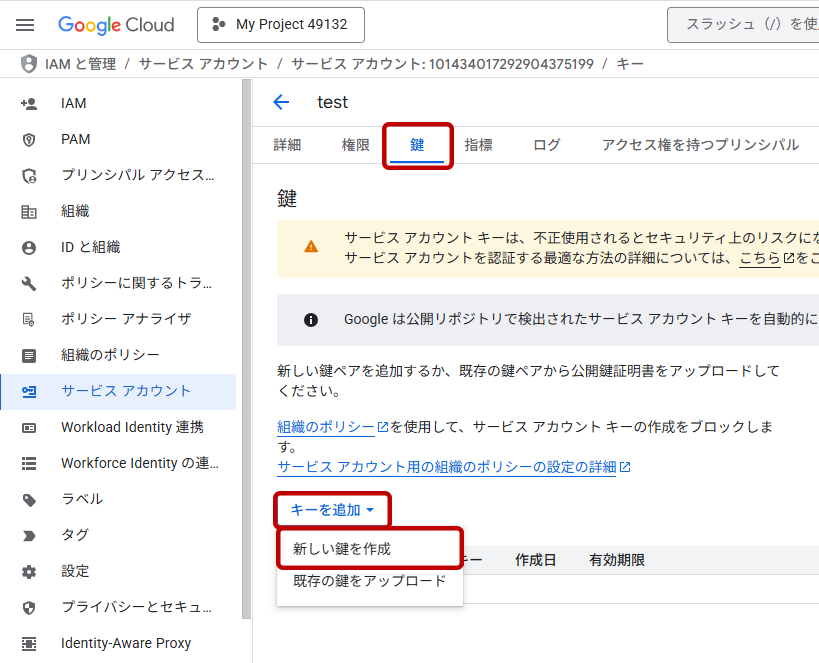Switch to the 指標 tab
The height and width of the screenshot is (663, 819).
click(478, 145)
